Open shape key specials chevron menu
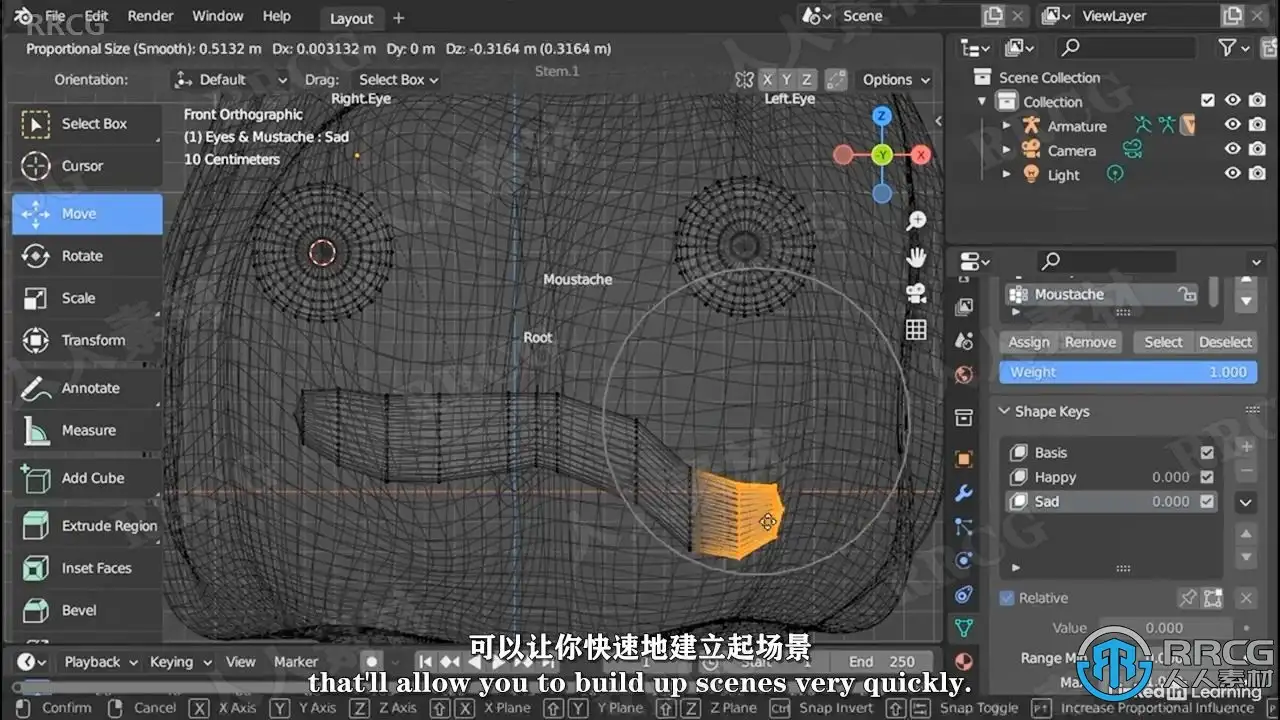The width and height of the screenshot is (1280, 720). [x=1246, y=502]
